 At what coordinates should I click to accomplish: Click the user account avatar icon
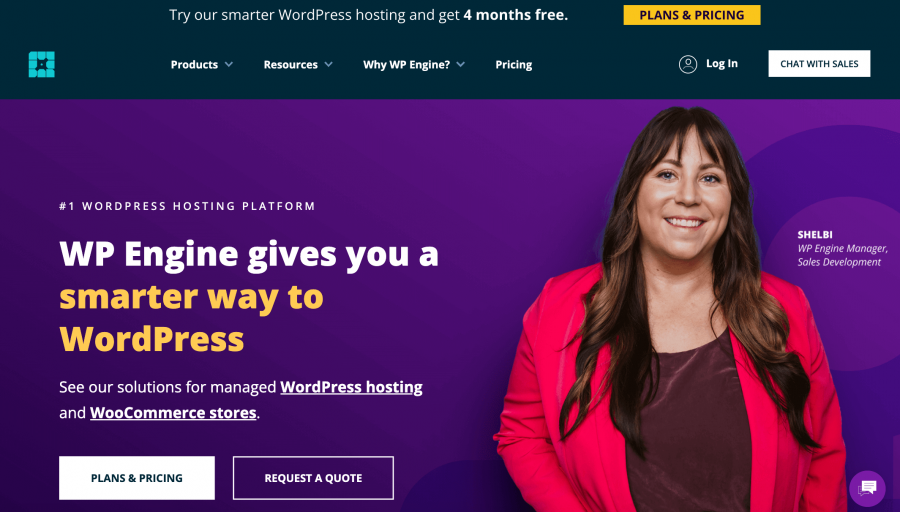pos(688,64)
